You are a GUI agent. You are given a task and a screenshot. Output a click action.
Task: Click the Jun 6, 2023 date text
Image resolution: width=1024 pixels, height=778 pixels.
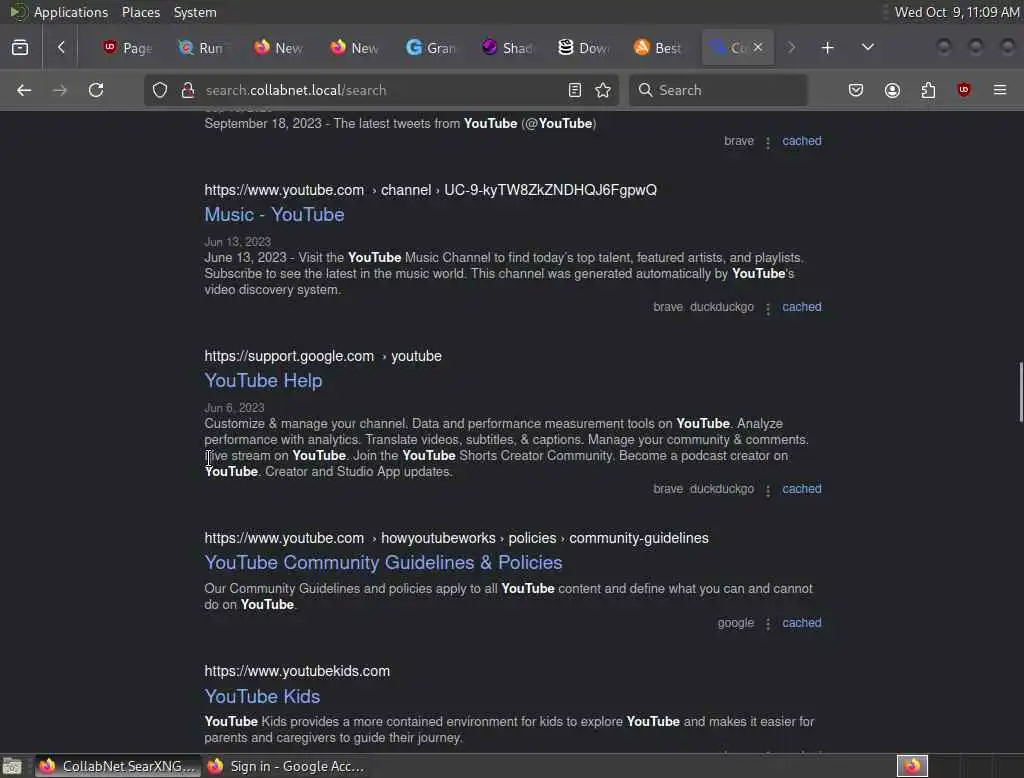(x=234, y=408)
